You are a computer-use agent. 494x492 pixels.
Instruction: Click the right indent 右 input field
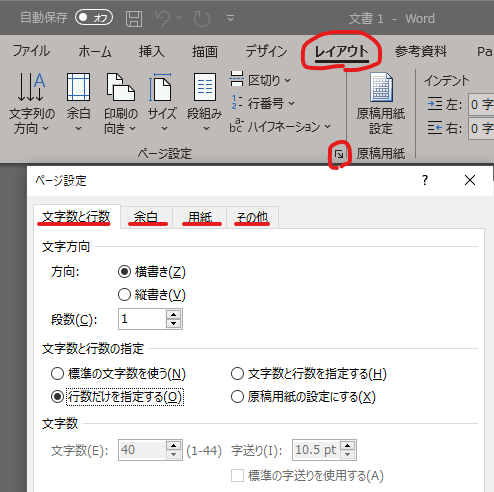(481, 128)
